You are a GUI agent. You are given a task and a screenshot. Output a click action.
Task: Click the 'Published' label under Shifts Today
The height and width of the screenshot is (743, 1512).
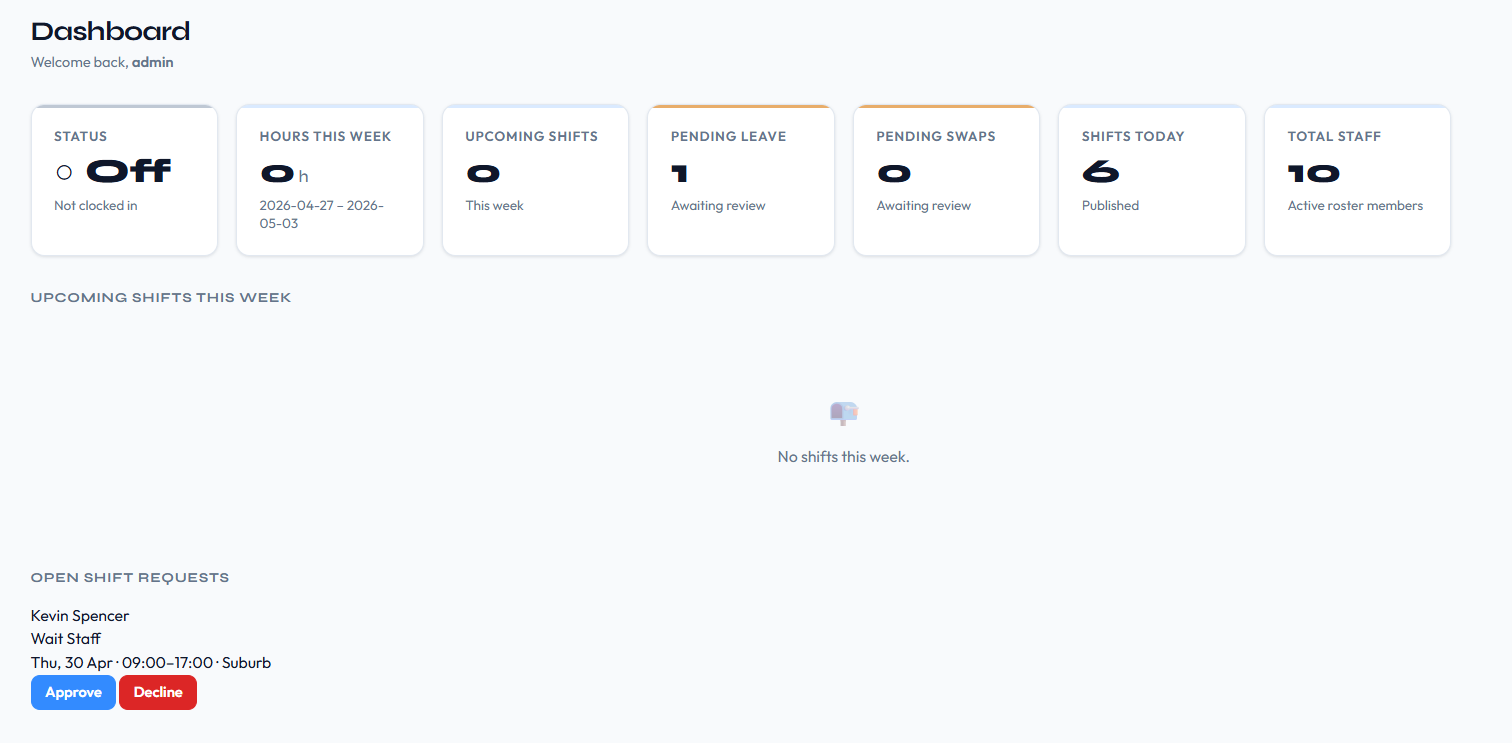click(x=1110, y=206)
